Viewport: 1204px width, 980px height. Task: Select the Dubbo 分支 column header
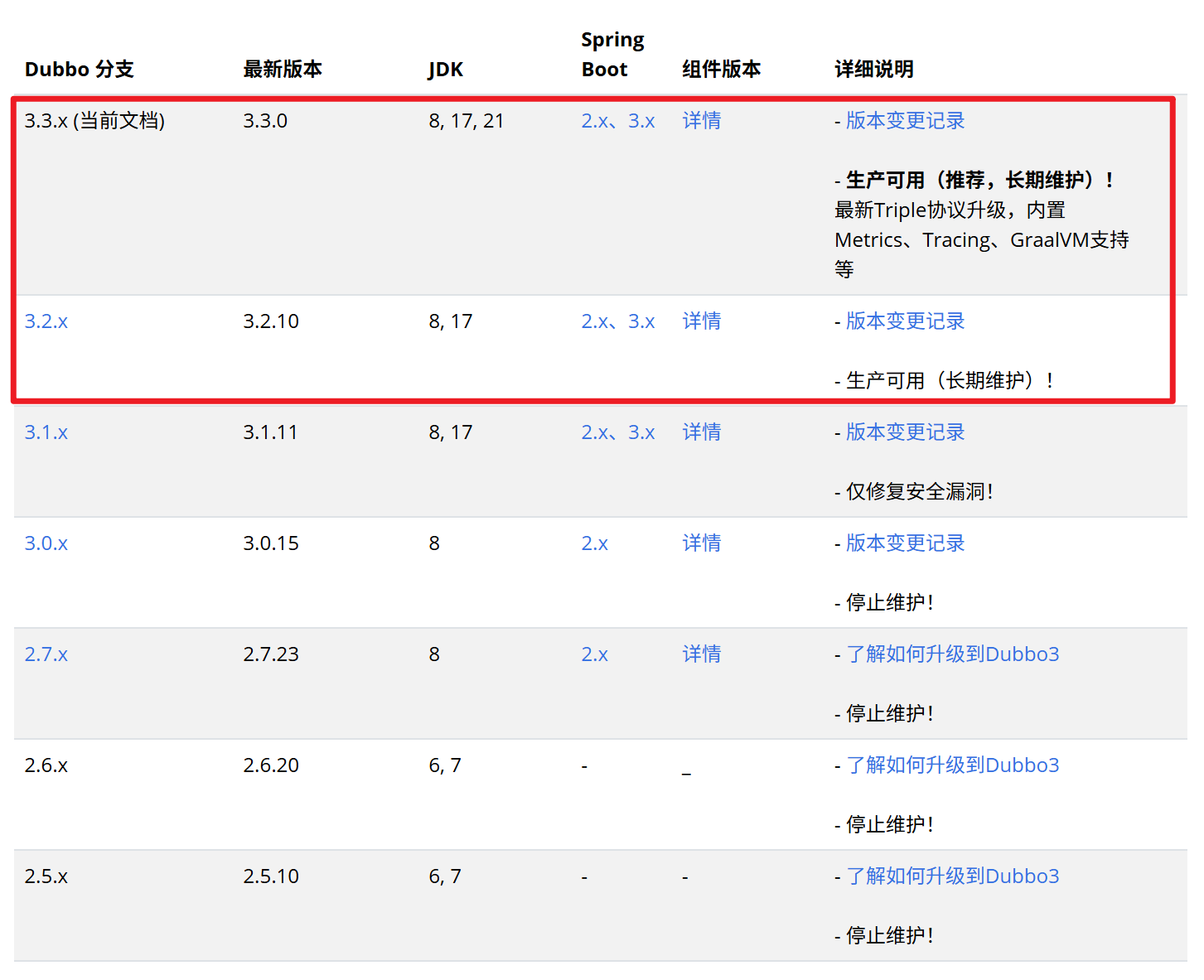(x=80, y=70)
